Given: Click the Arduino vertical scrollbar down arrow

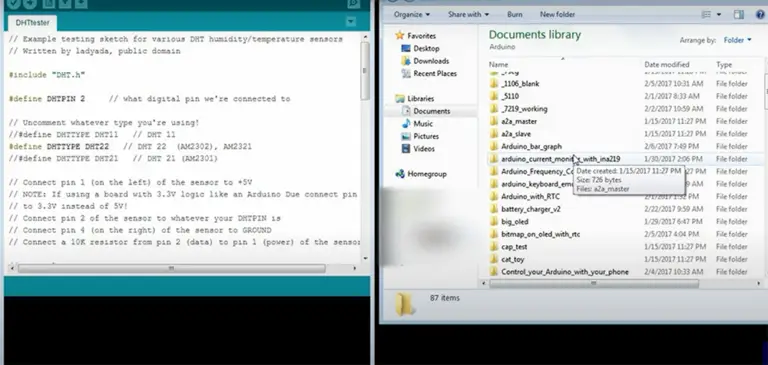Looking at the screenshot, I should coord(365,258).
